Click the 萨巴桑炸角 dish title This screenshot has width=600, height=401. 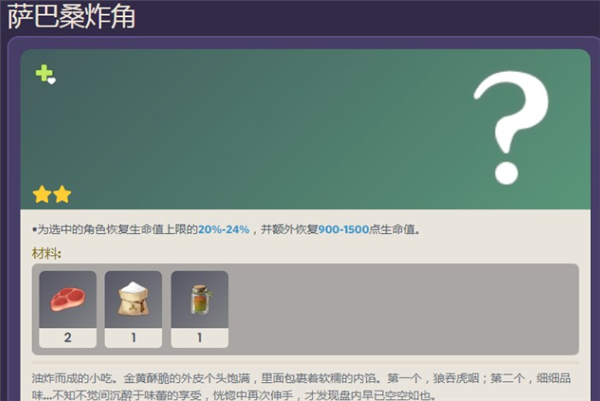pos(71,18)
